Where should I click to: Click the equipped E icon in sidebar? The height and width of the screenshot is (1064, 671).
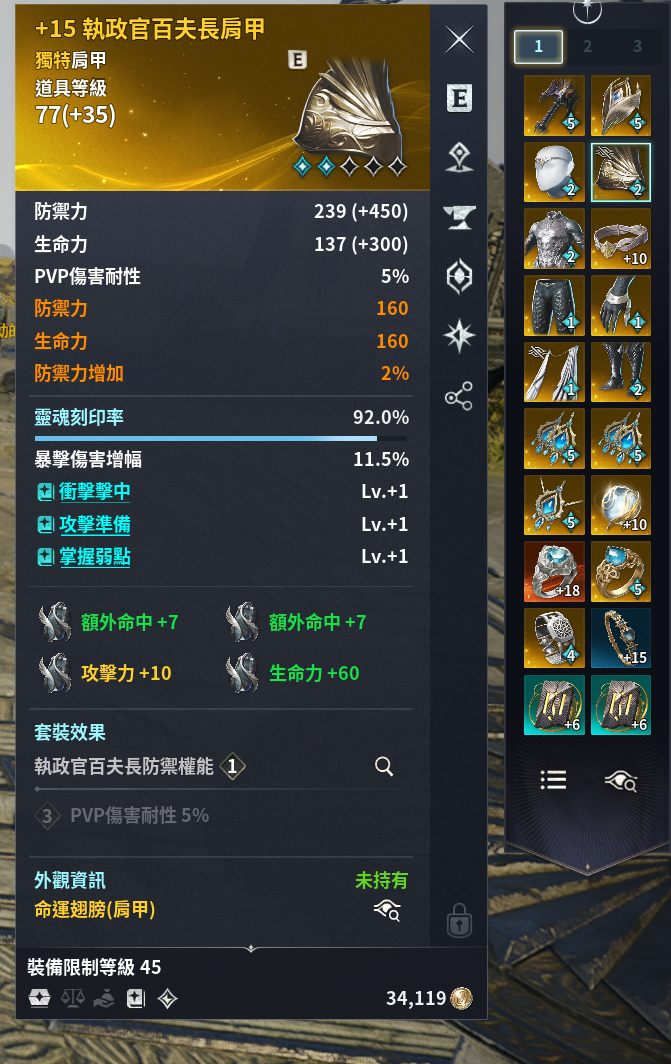click(459, 98)
